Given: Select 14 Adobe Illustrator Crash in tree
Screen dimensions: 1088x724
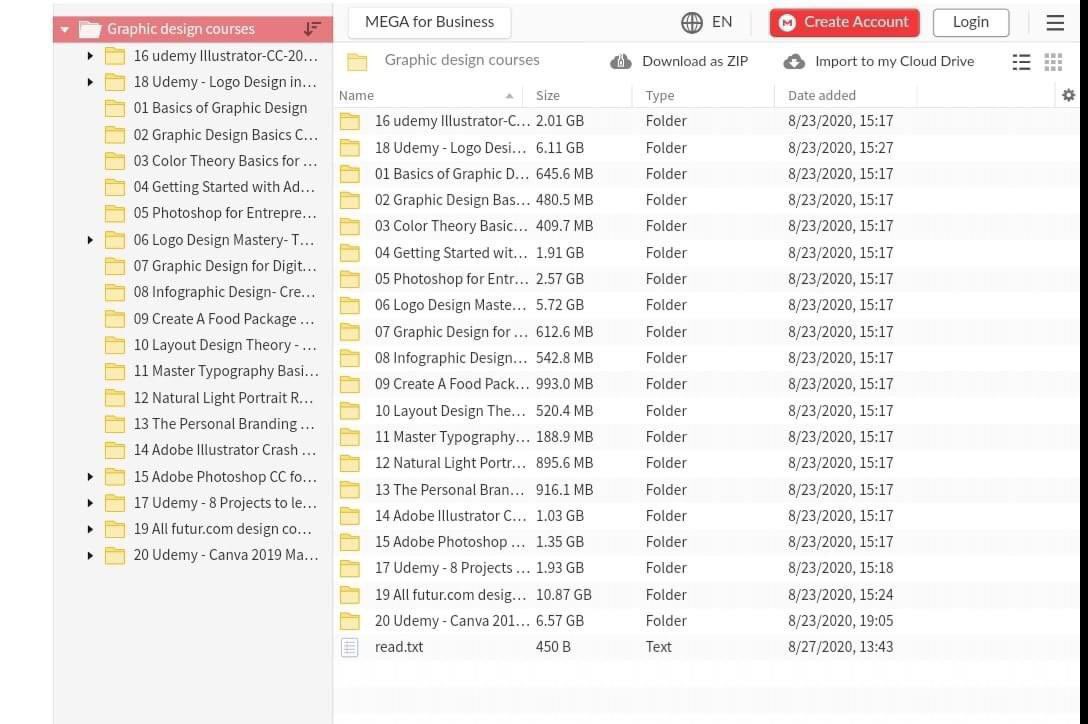Looking at the screenshot, I should 225,450.
